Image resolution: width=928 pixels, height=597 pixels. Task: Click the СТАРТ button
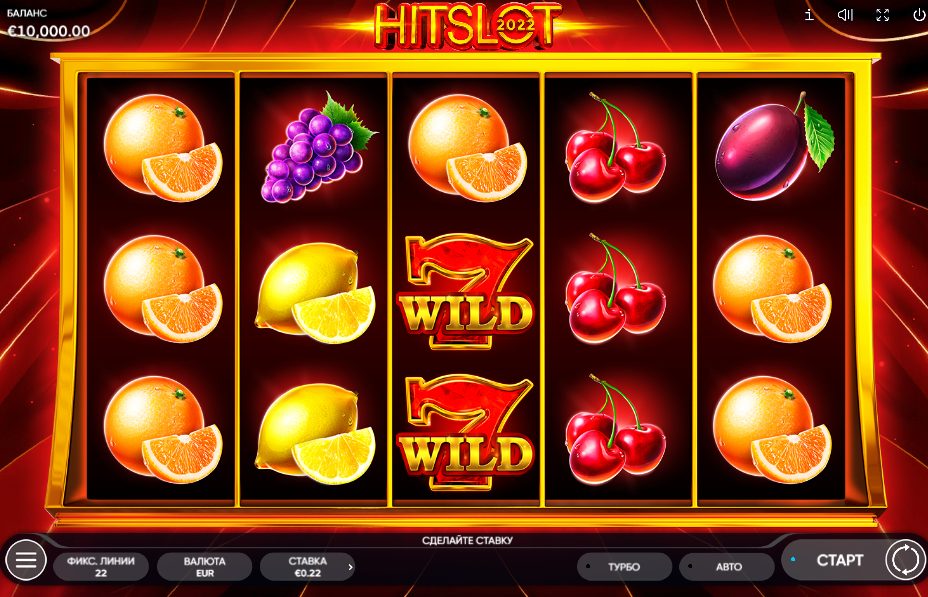coord(839,560)
